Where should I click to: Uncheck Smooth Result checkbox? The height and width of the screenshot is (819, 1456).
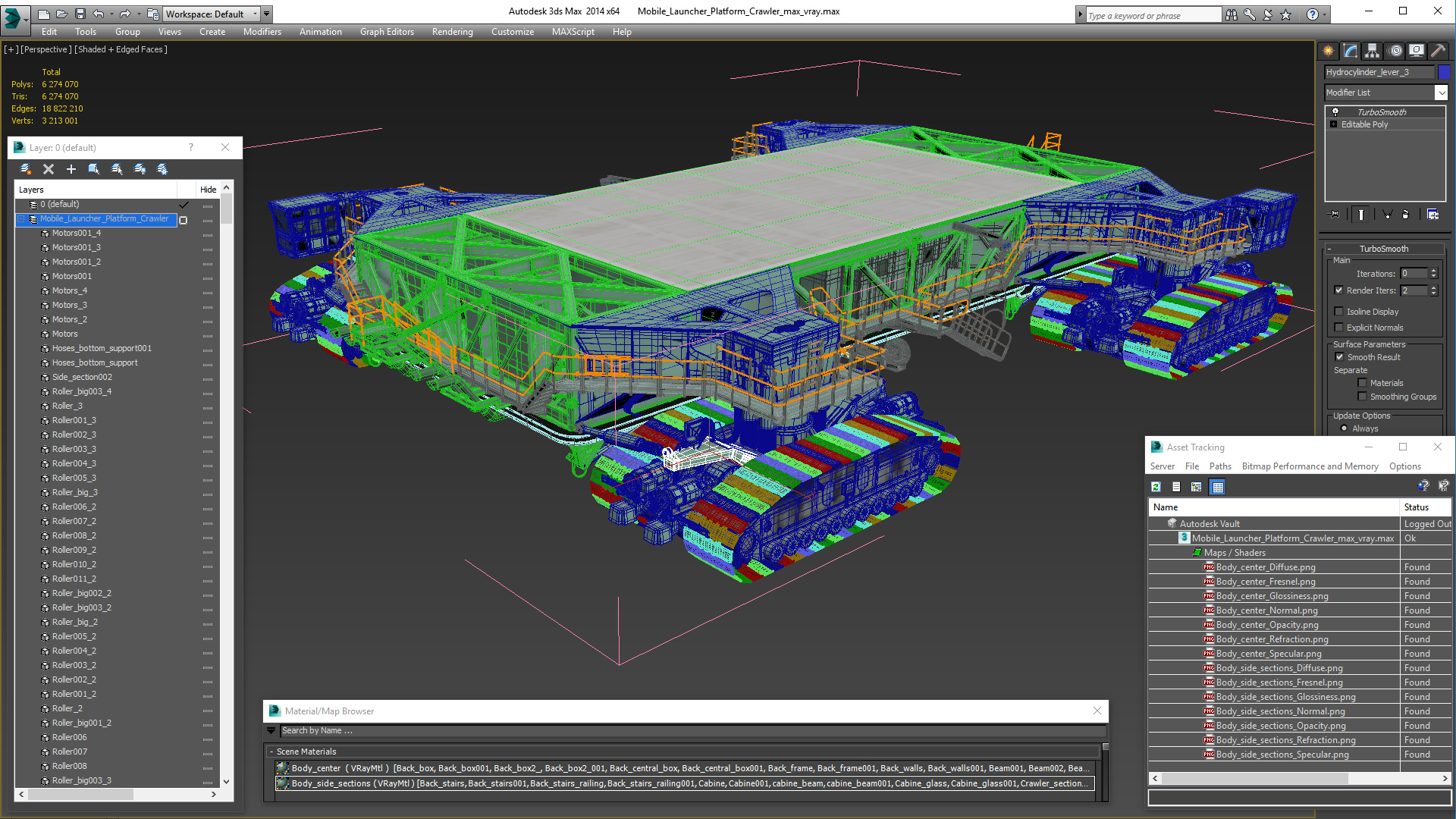click(x=1339, y=357)
